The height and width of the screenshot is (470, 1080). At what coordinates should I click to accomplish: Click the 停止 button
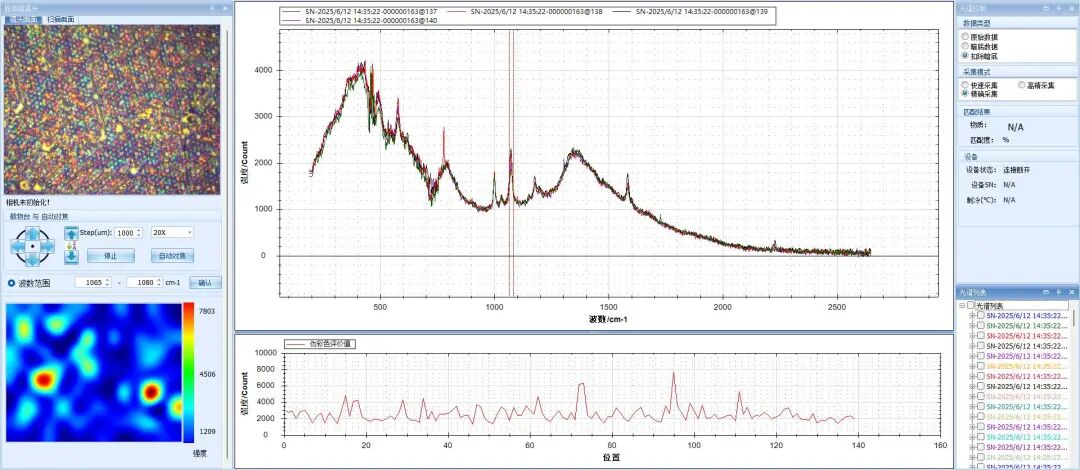110,256
